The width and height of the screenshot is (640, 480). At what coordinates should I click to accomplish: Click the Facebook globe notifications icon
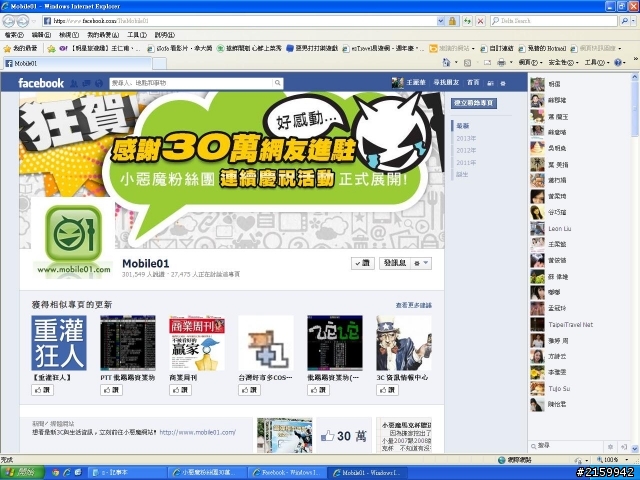[x=98, y=83]
